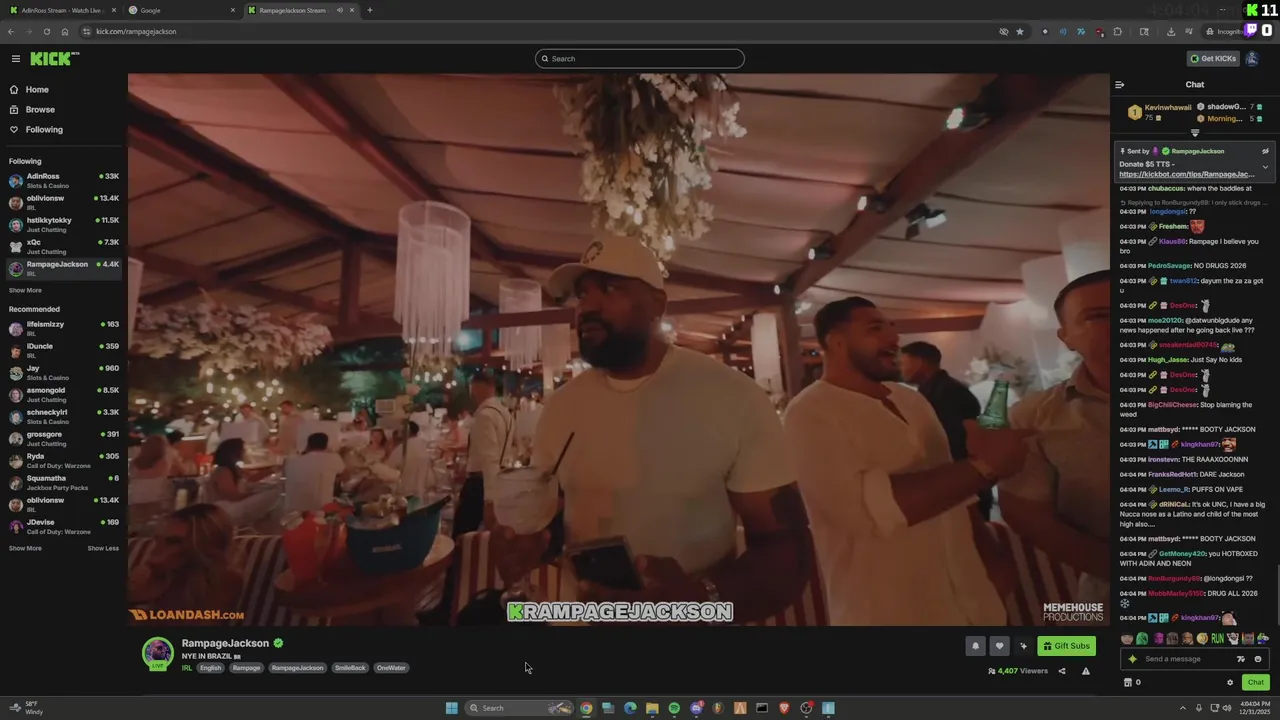Click the Kick search field

(640, 59)
